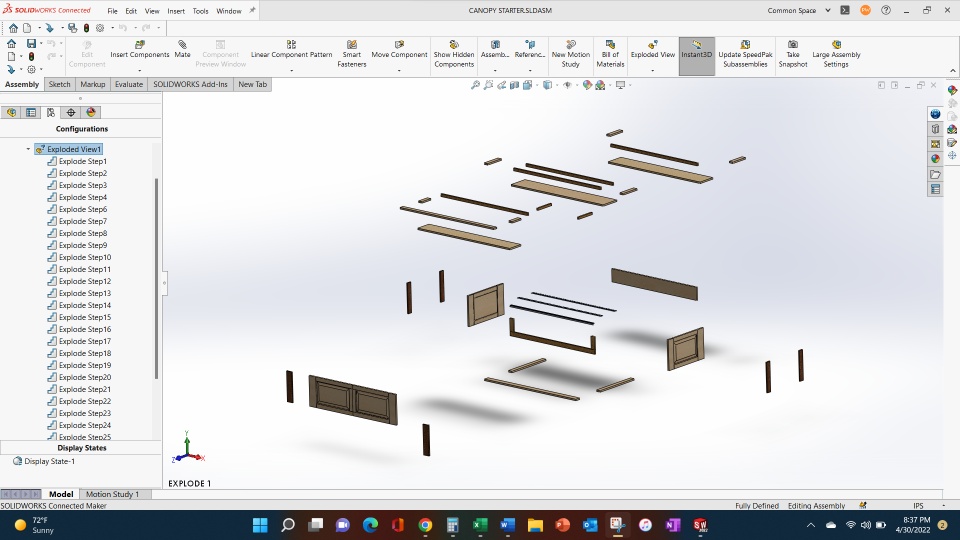Click Show Hidden Components
Screen dimensions: 960x540
[x=454, y=54]
